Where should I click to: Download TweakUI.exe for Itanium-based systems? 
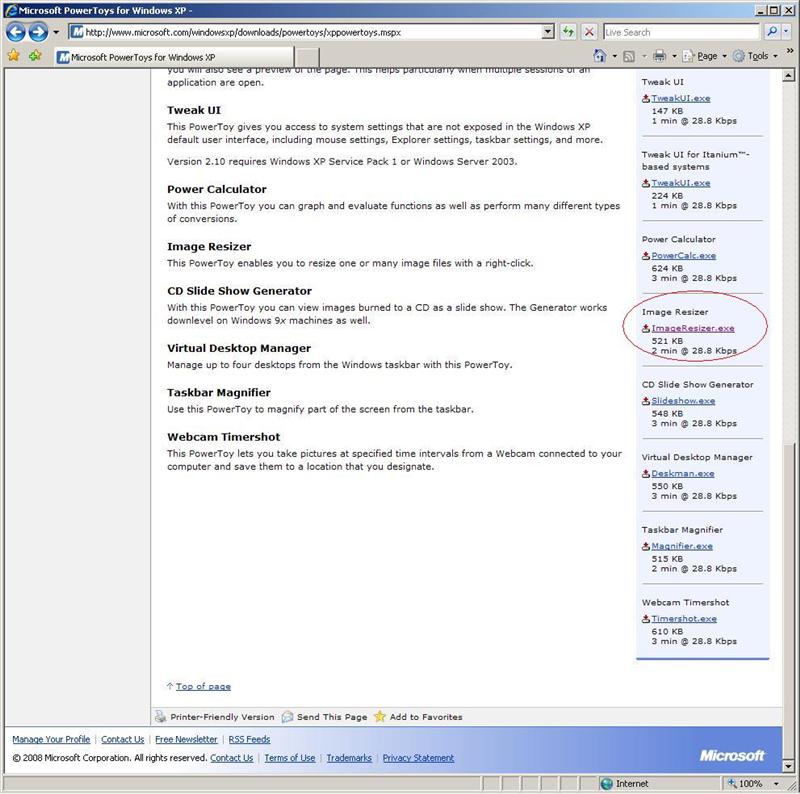point(681,183)
